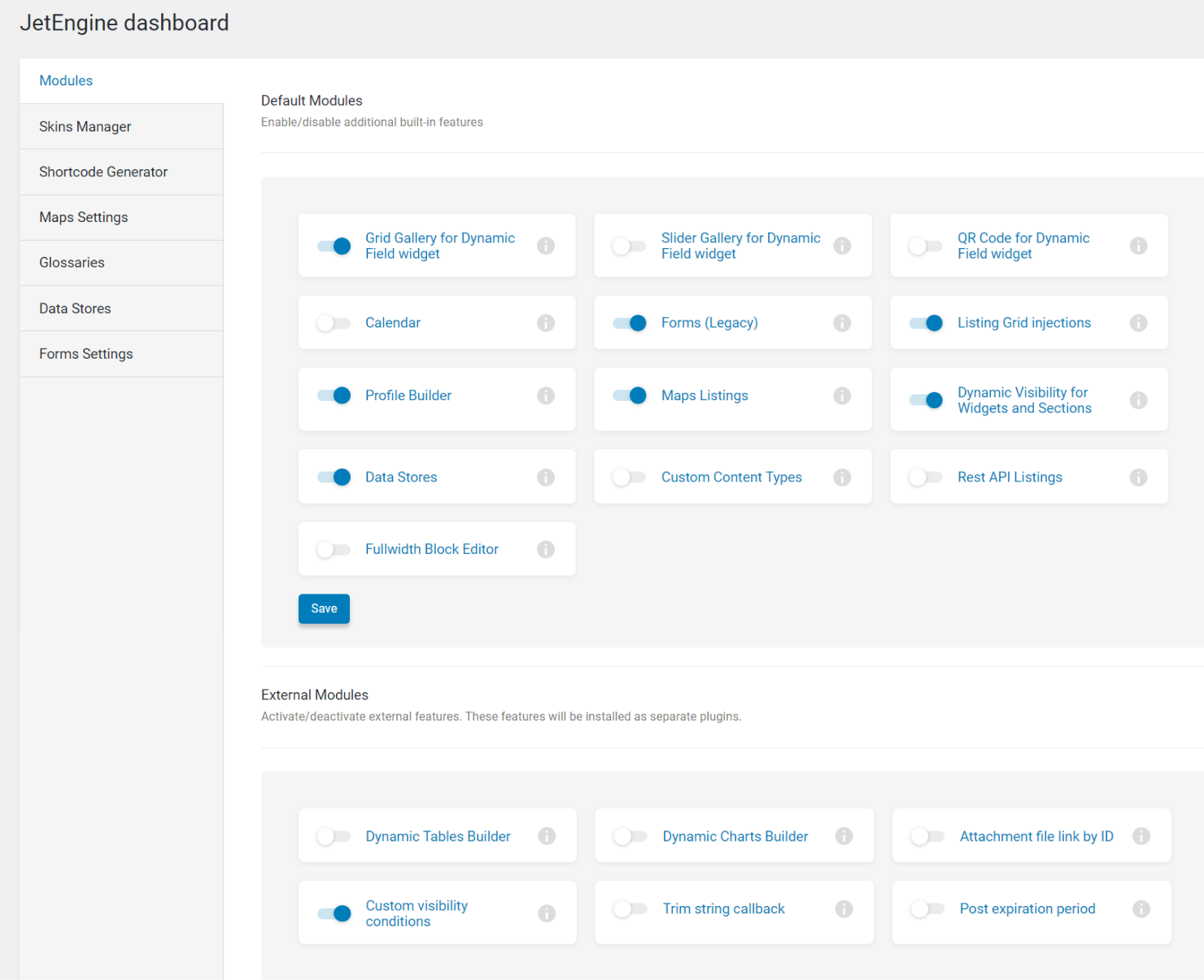1204x980 pixels.
Task: Click info icon for Rest API Listings
Action: 1138,477
